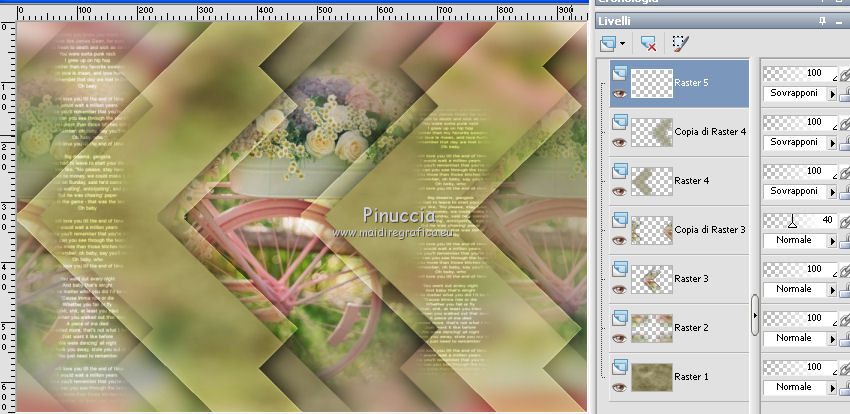Toggle the transparency lock for Raster 1
The image size is (850, 414).
coord(845,390)
